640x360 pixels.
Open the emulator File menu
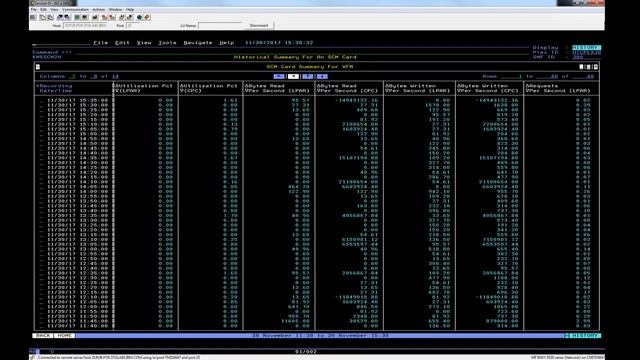tap(33, 9)
